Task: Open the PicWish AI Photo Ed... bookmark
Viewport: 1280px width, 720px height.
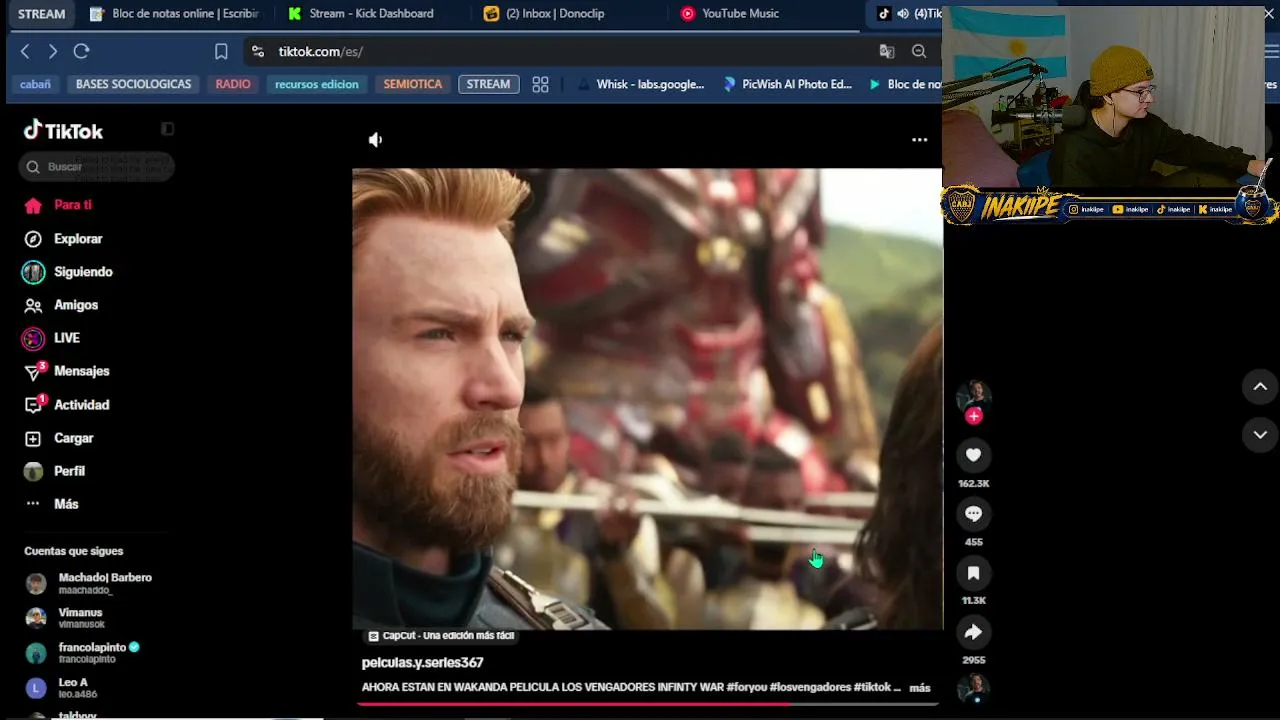Action: (787, 84)
